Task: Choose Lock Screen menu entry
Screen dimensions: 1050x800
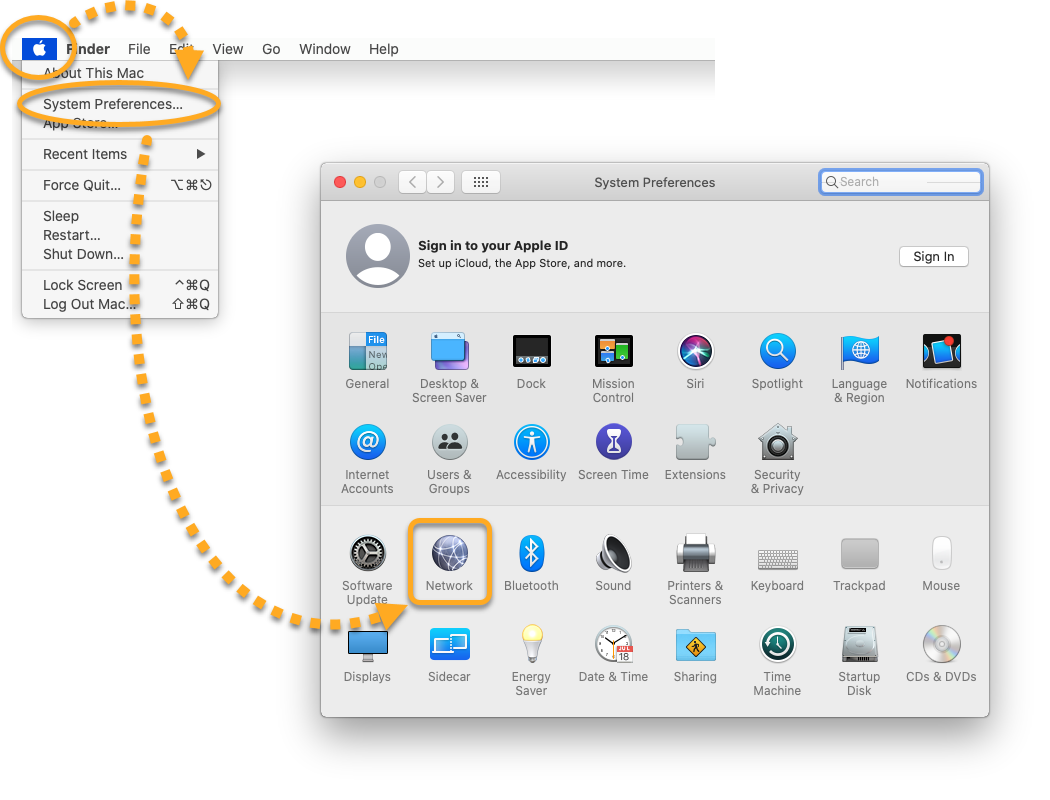Action: (x=120, y=285)
